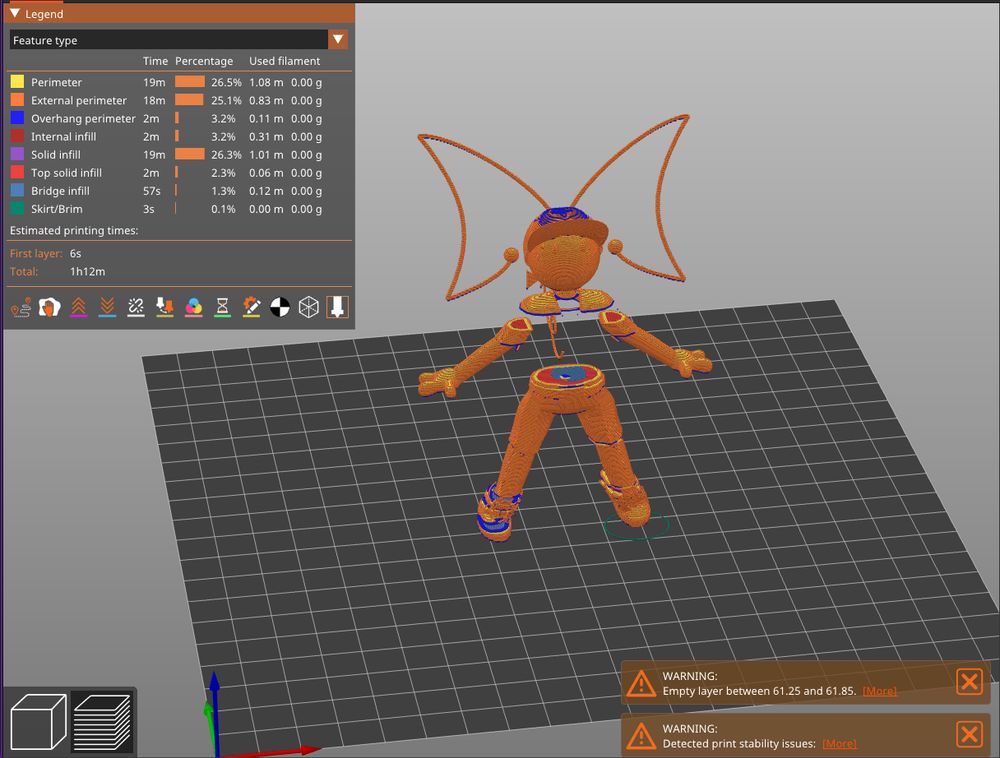Switch to 3D editor view cube
The image size is (1000, 758).
tap(38, 721)
